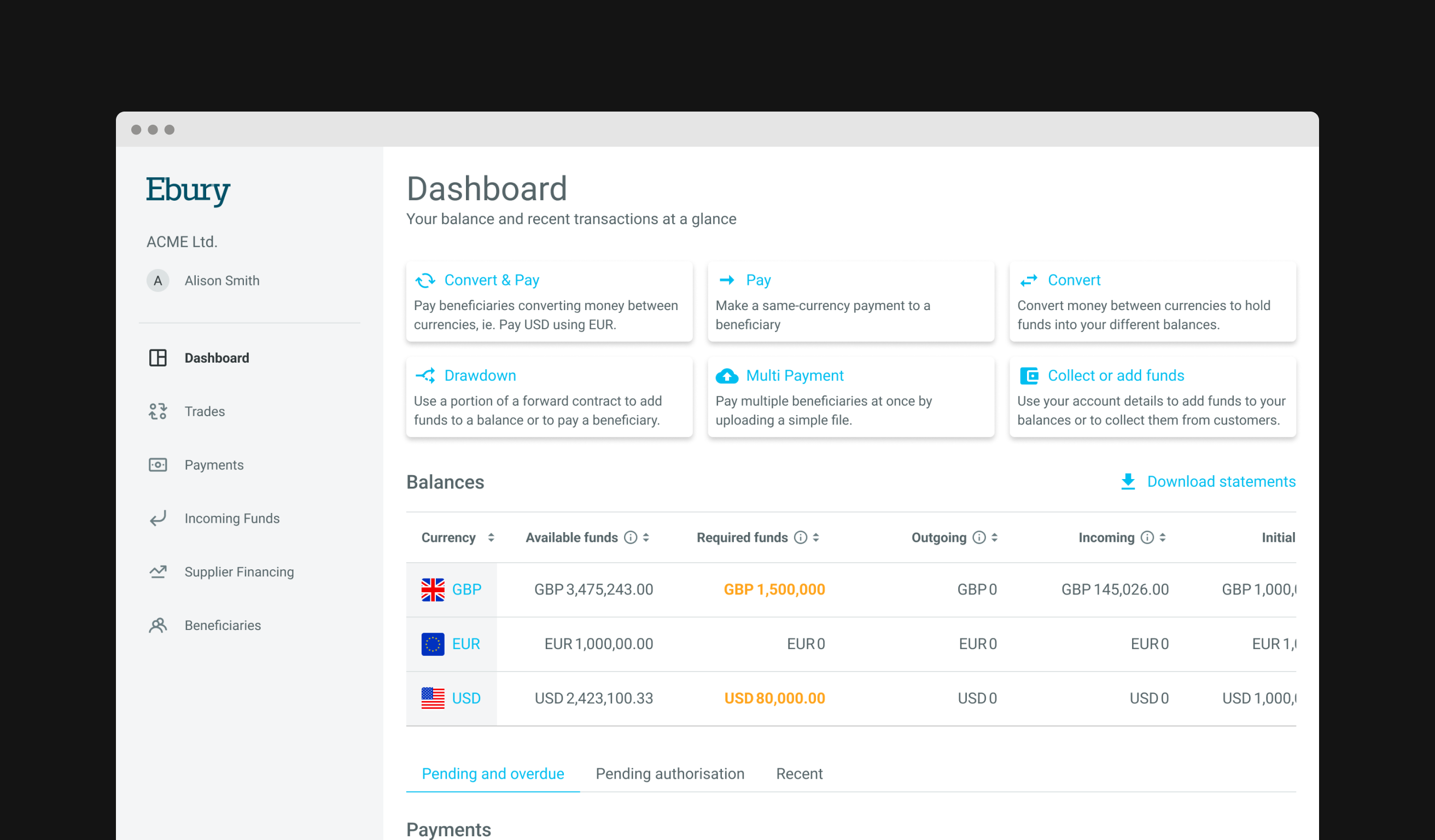Open Alison Smith's avatar icon
The height and width of the screenshot is (840, 1435).
point(157,280)
